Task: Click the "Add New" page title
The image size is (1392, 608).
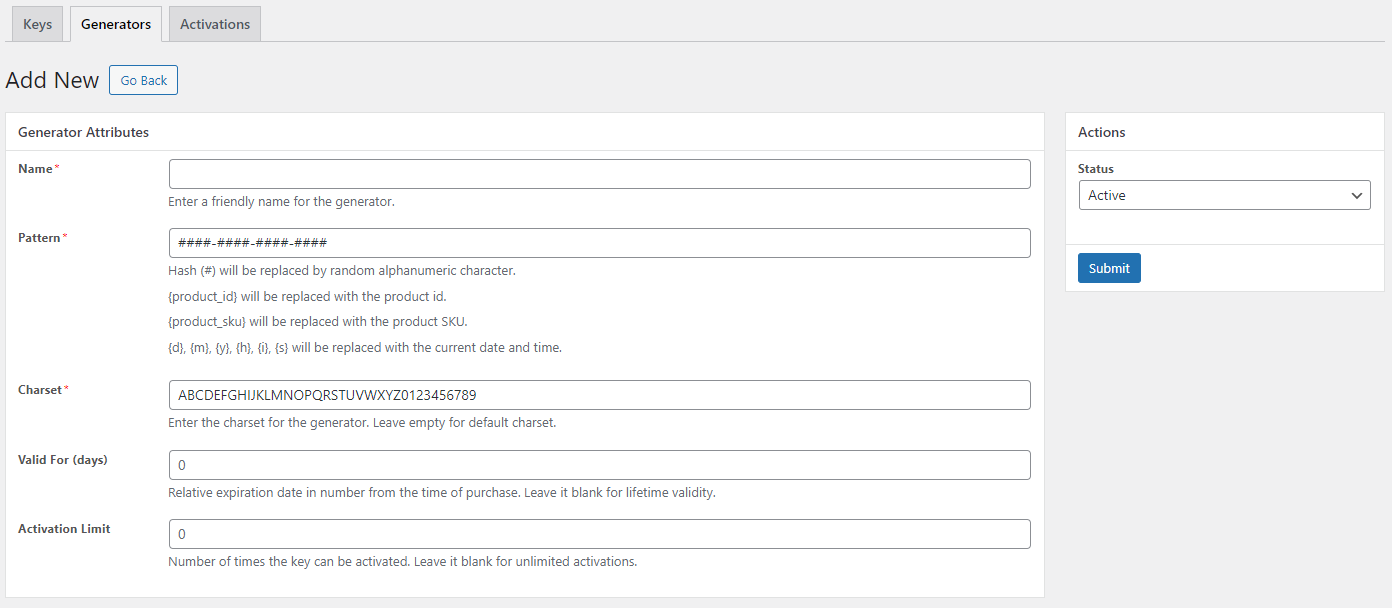Action: point(52,80)
